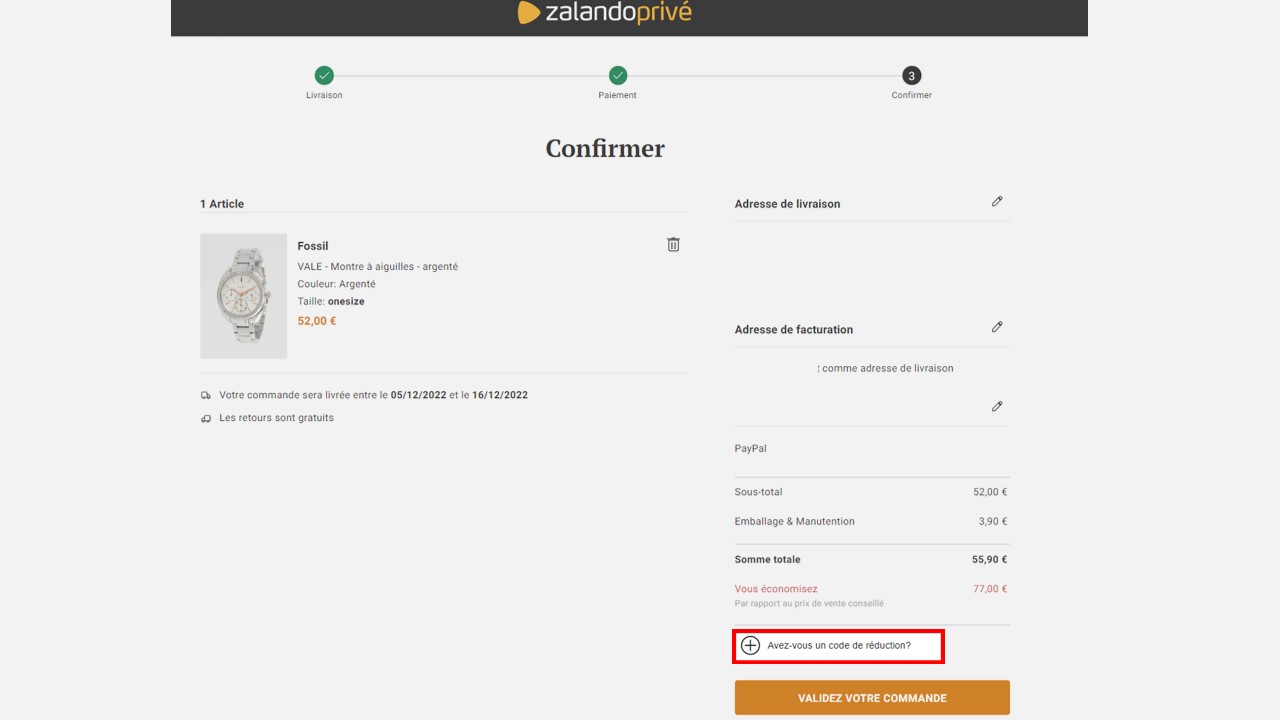Screen dimensions: 1280x720
Task: Click "Par rapport au prix de vente conseillé"
Action: point(809,604)
